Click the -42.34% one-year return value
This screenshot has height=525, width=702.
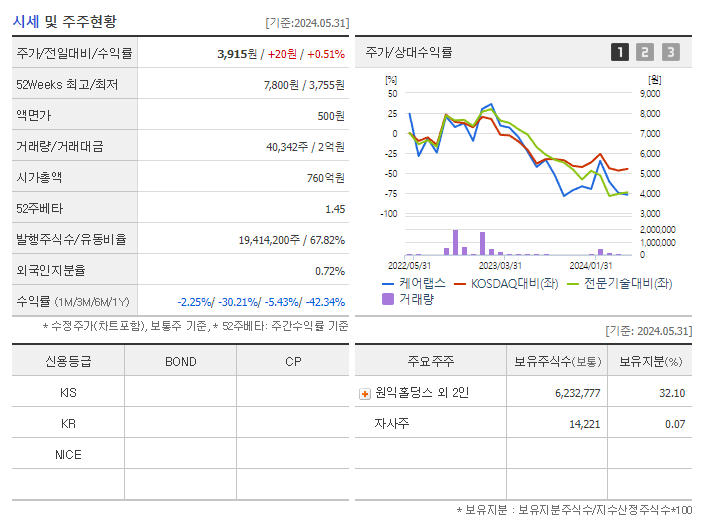tap(325, 302)
